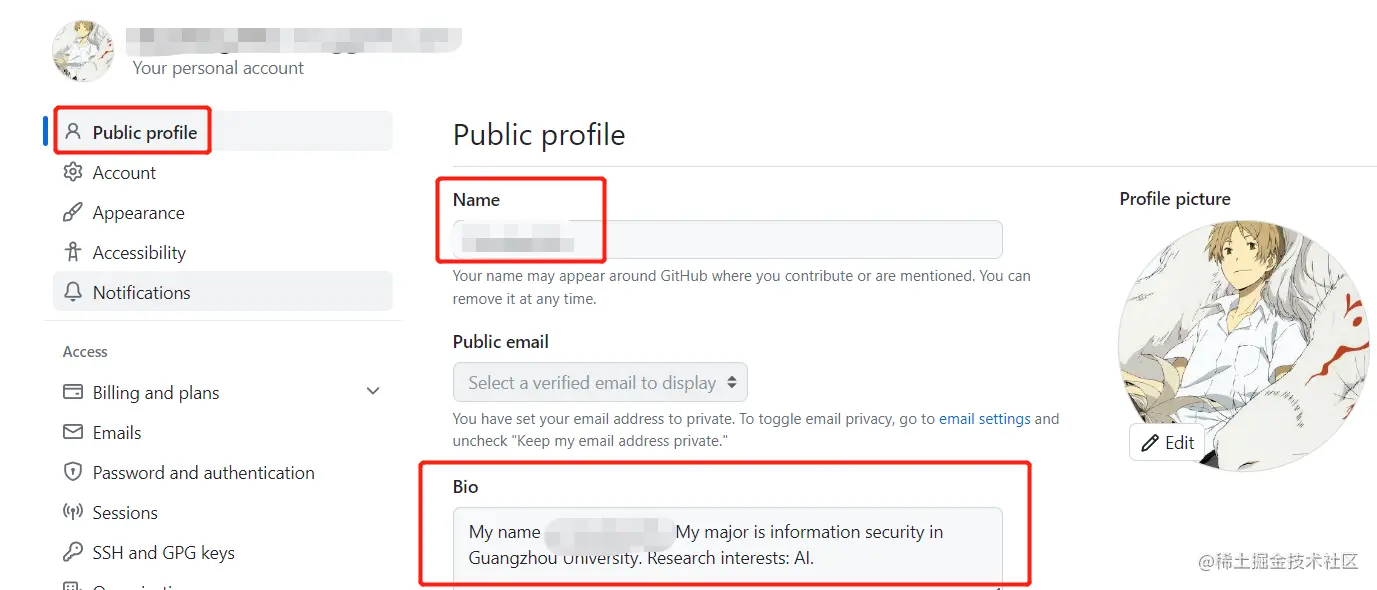Click the envelope icon beside Emails
This screenshot has width=1377, height=590.
pyautogui.click(x=73, y=432)
